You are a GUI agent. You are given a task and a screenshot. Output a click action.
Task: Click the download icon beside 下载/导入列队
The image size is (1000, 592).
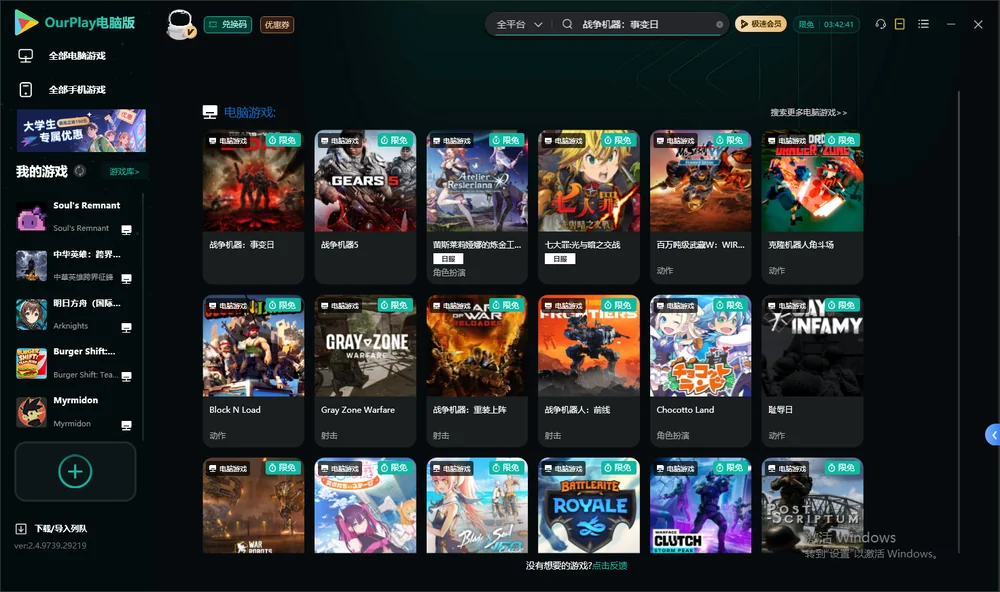click(21, 528)
